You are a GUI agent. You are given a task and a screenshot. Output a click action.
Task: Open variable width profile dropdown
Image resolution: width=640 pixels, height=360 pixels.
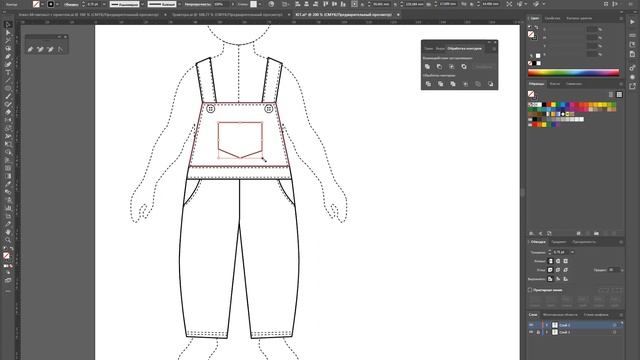[142, 4]
